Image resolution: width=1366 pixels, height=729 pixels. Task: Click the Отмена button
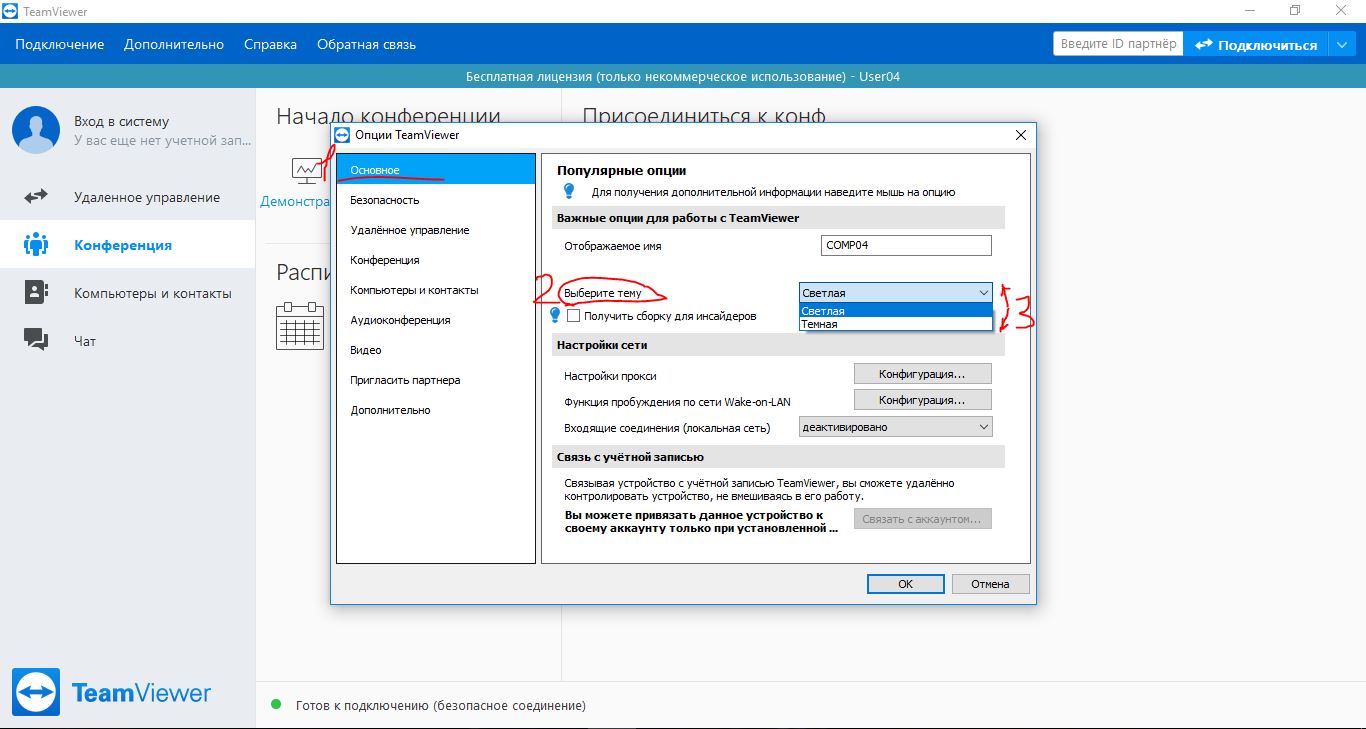coord(990,584)
